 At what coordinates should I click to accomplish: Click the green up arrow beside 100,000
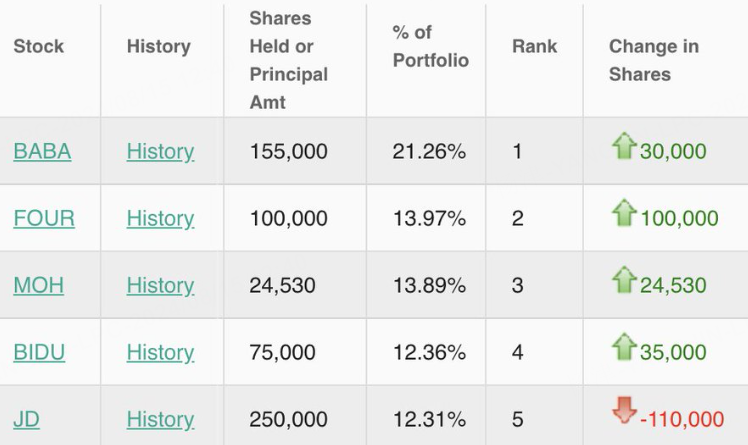[624, 213]
